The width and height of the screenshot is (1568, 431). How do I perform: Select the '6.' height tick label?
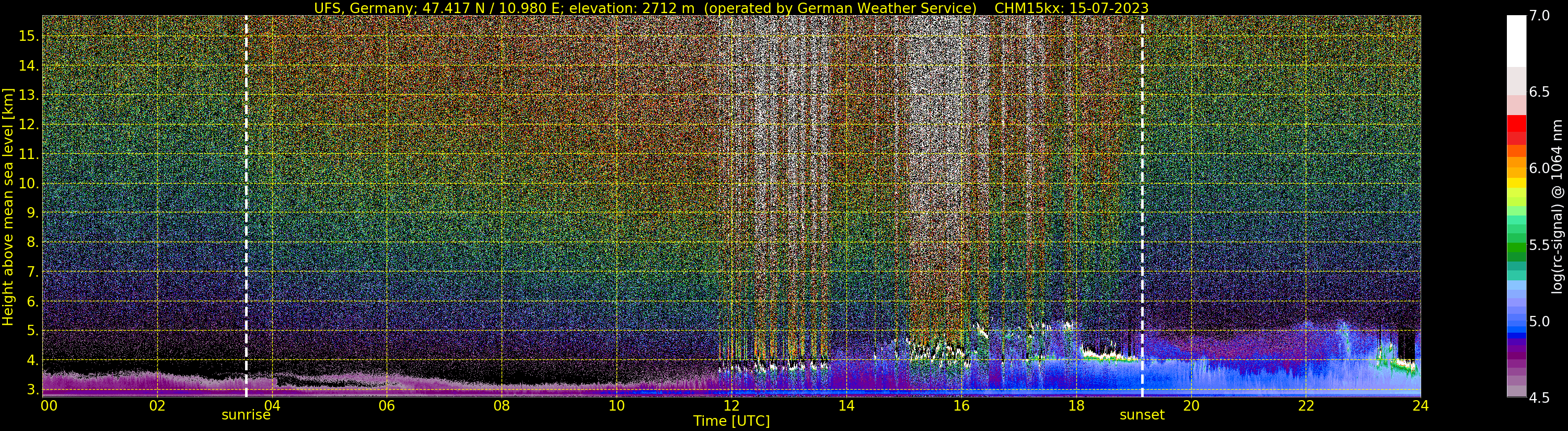pyautogui.click(x=32, y=301)
